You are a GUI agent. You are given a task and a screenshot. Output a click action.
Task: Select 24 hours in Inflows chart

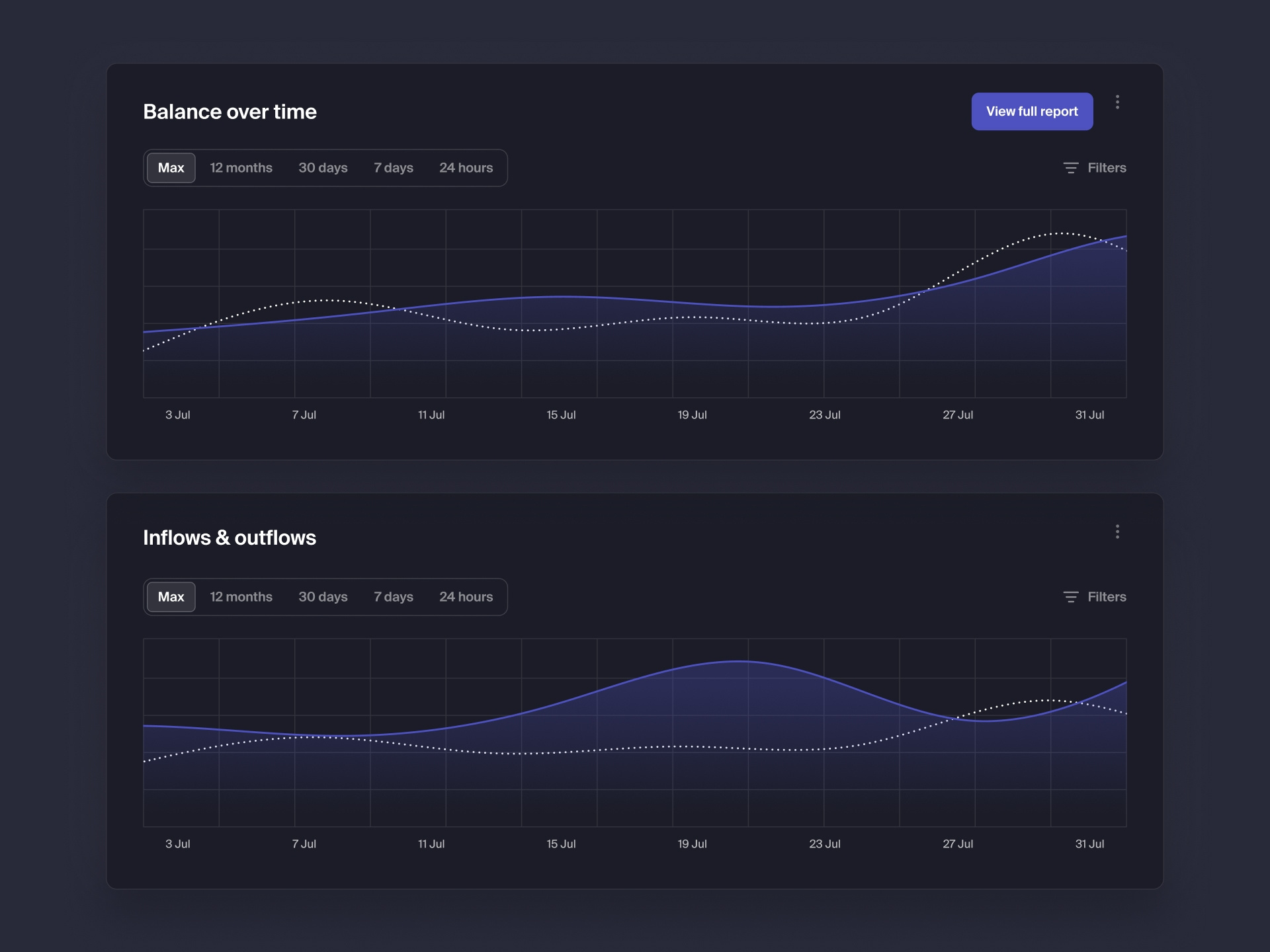pos(466,597)
